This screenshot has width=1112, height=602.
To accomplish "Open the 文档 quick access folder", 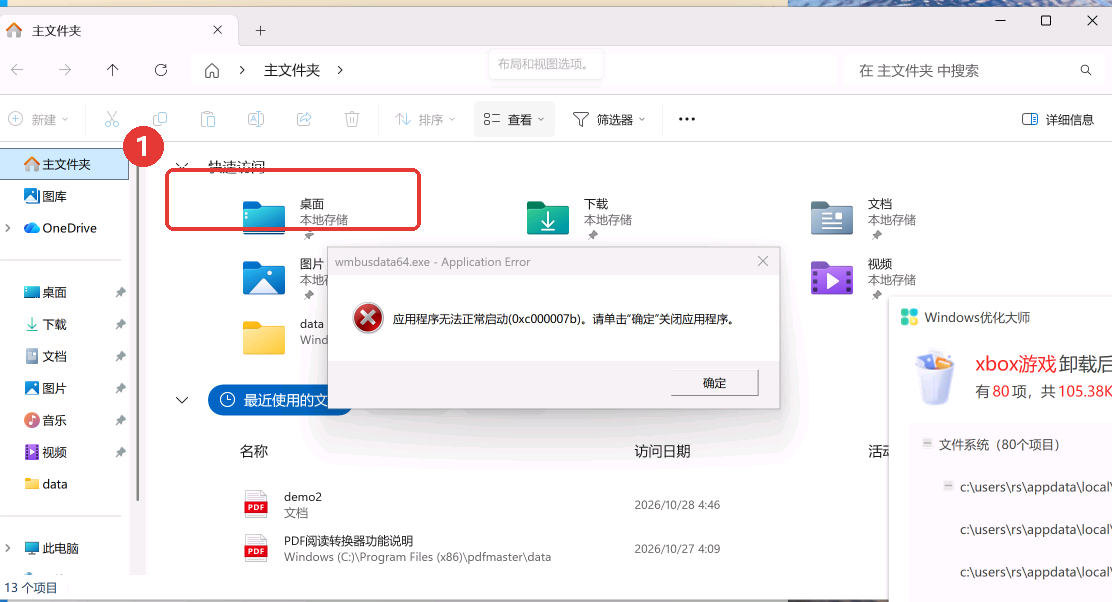I will (831, 218).
